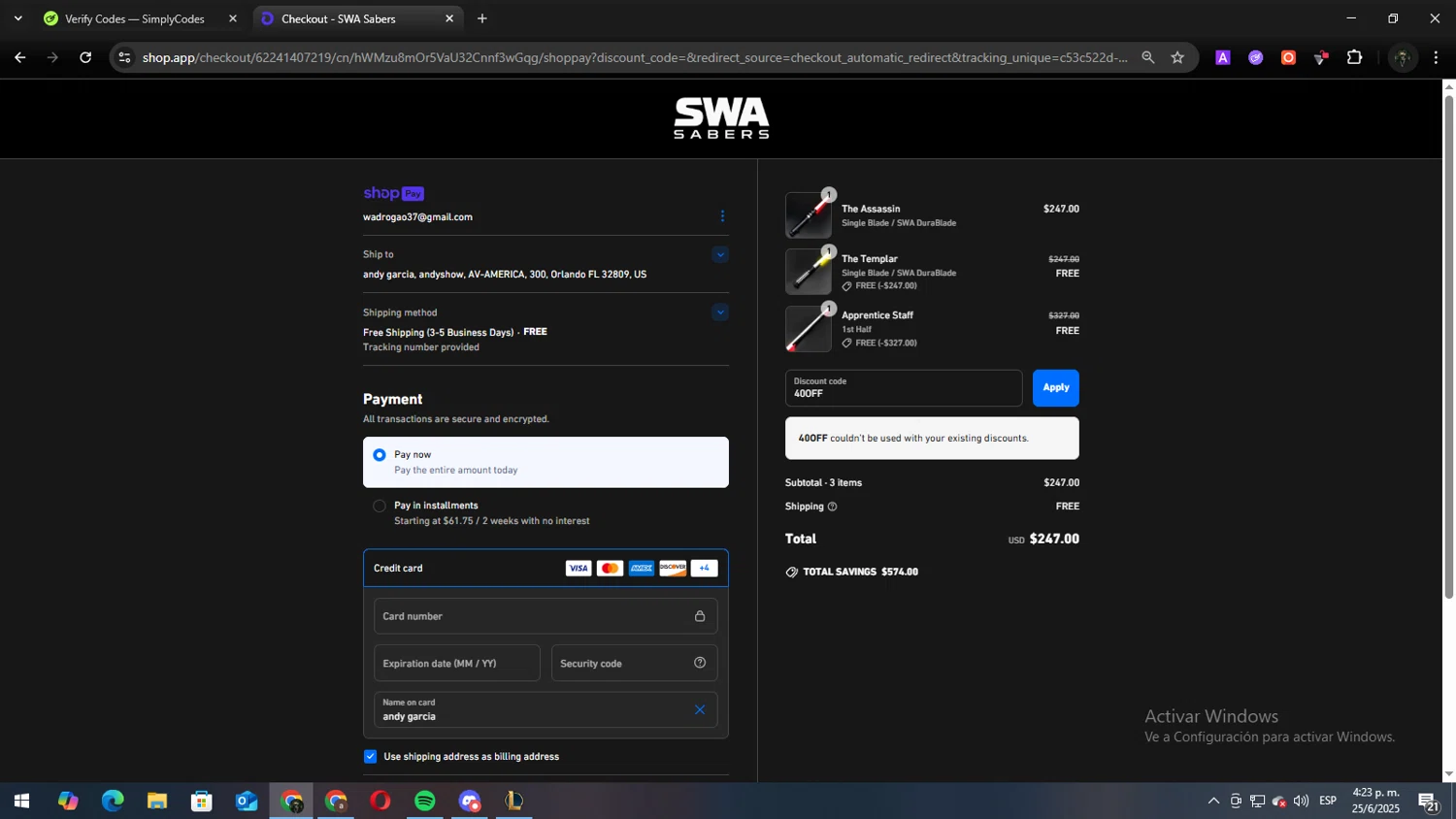This screenshot has height=819, width=1456.
Task: Open The Assassin product thumbnail
Action: [x=809, y=214]
